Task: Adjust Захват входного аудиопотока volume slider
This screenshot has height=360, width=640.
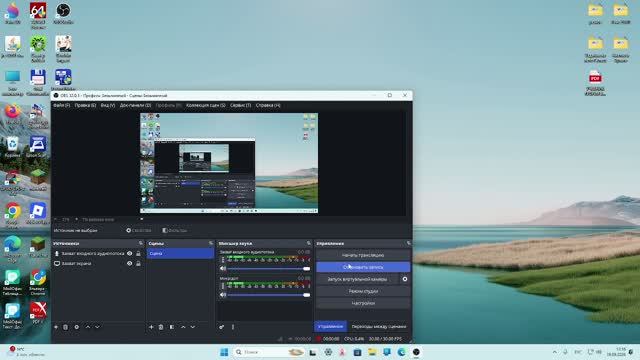Action: tap(269, 269)
